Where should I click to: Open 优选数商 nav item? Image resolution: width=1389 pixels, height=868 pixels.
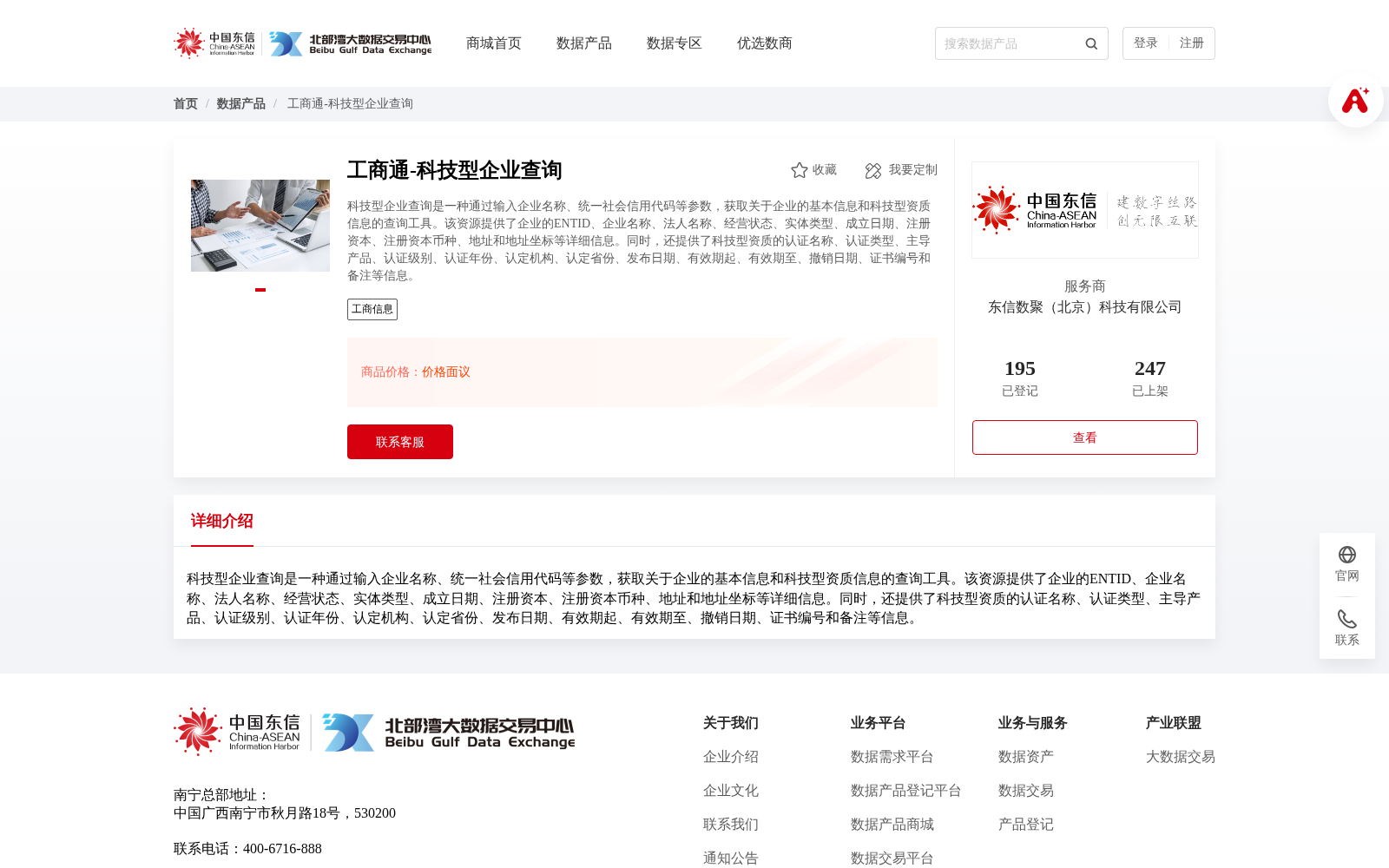(765, 43)
